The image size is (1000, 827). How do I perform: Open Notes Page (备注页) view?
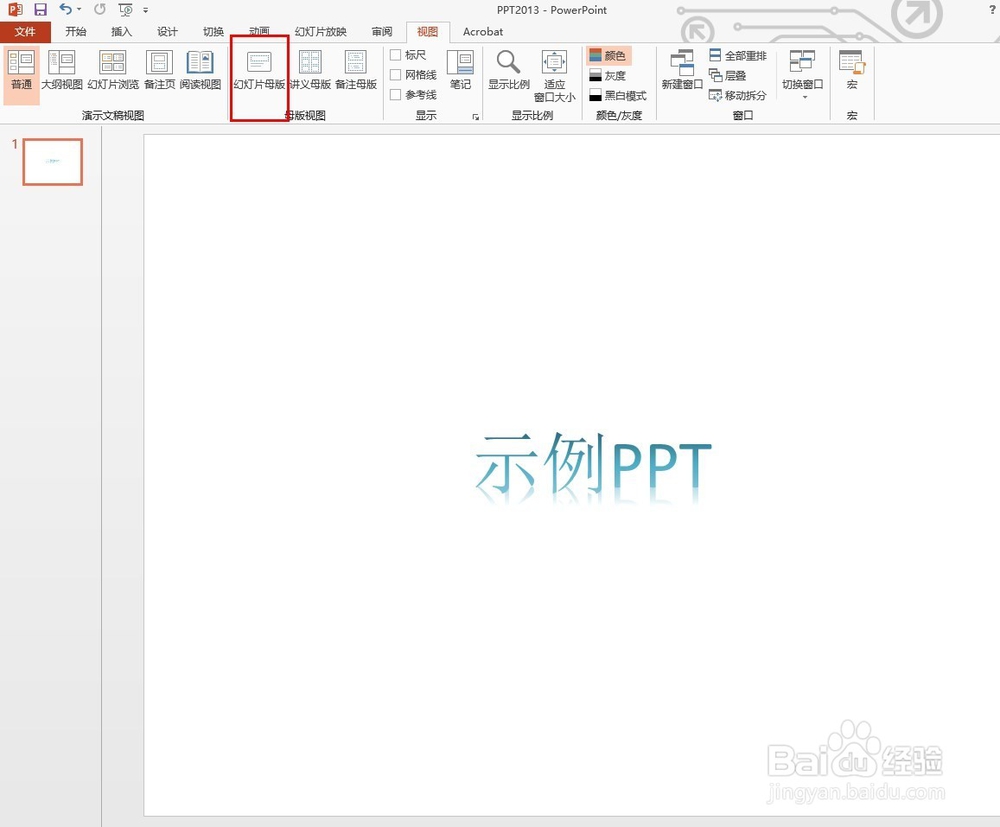(159, 71)
